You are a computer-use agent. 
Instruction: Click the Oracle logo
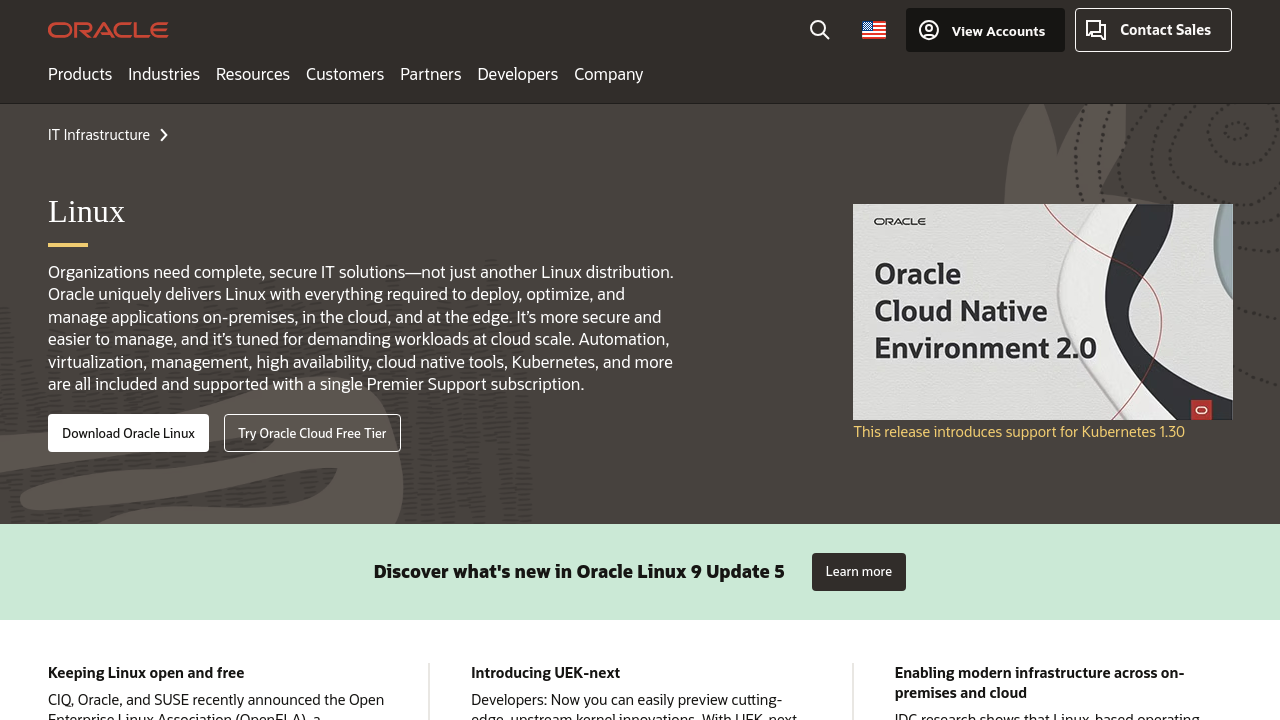tap(108, 30)
